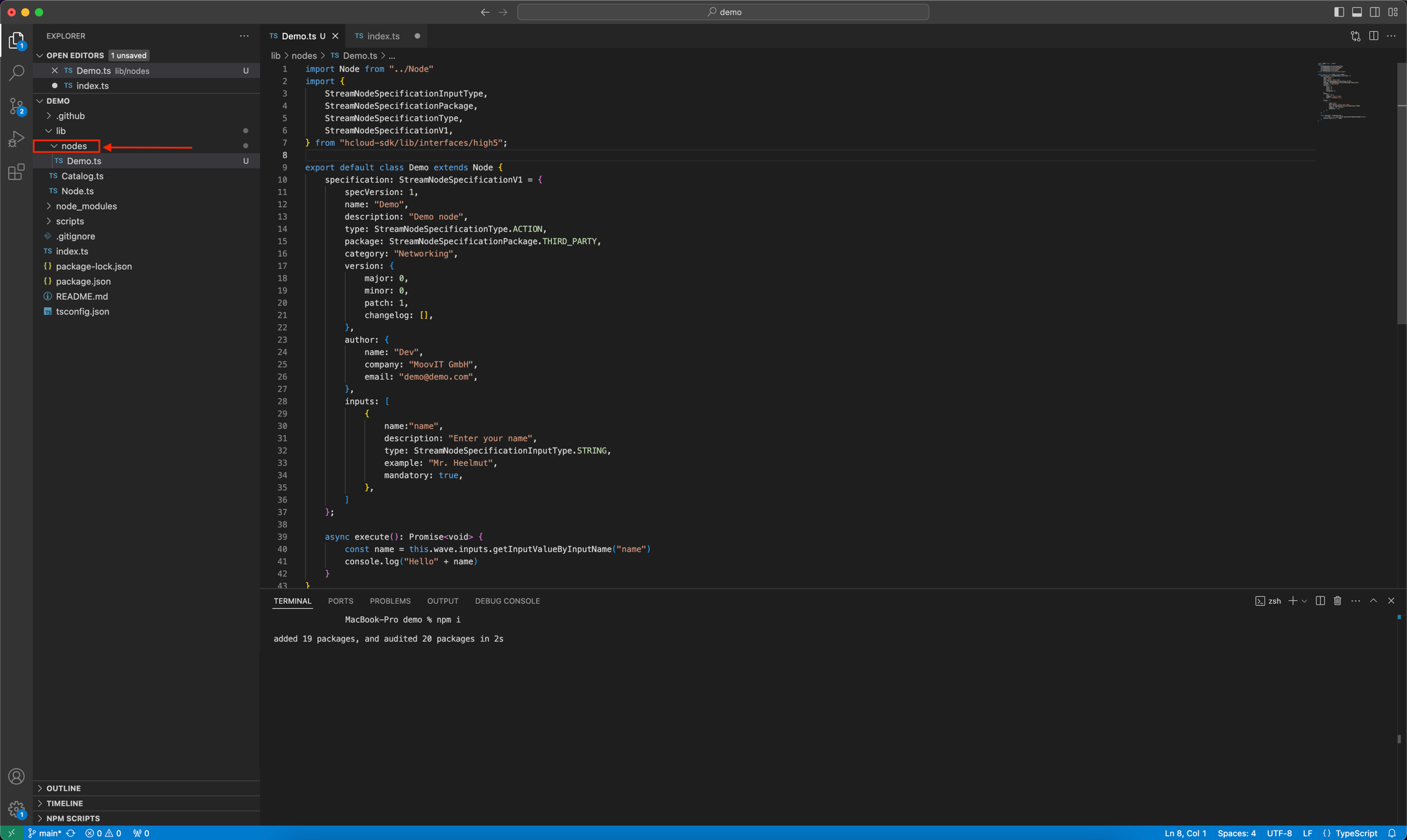1407x840 pixels.
Task: Switch to the PROBLEMS panel tab
Action: [x=390, y=601]
